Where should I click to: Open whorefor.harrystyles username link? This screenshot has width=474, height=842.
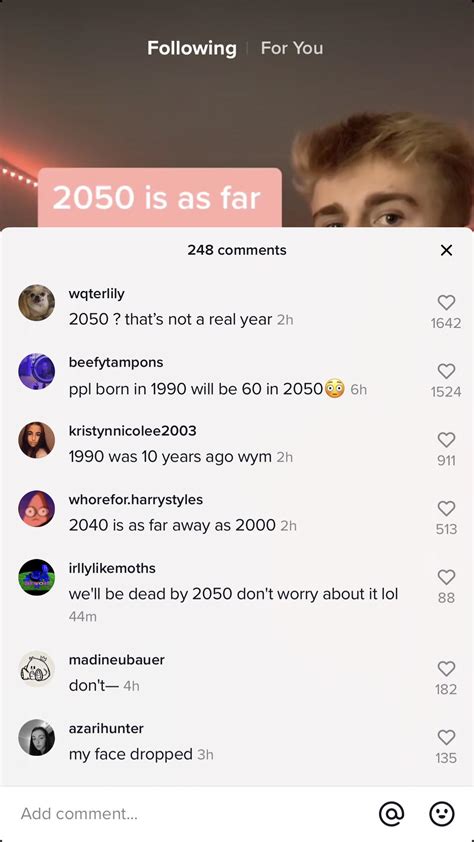136,499
